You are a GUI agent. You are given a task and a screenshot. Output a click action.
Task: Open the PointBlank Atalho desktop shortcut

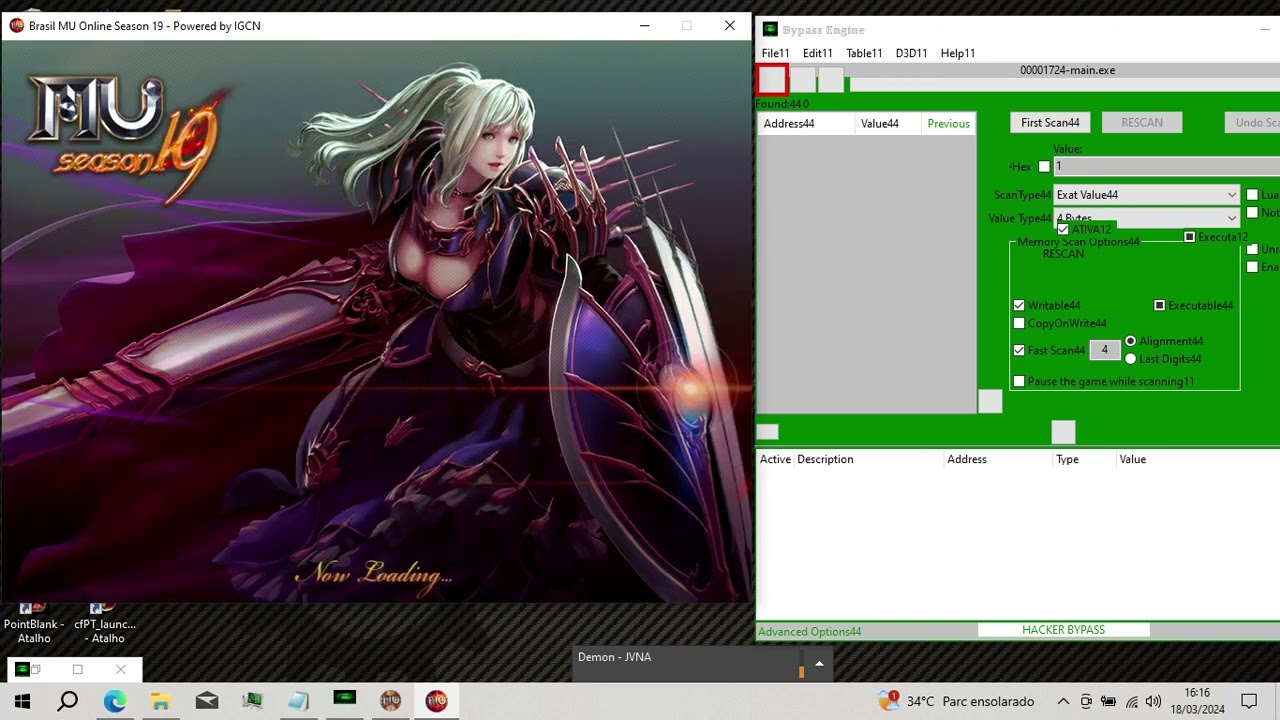[34, 624]
